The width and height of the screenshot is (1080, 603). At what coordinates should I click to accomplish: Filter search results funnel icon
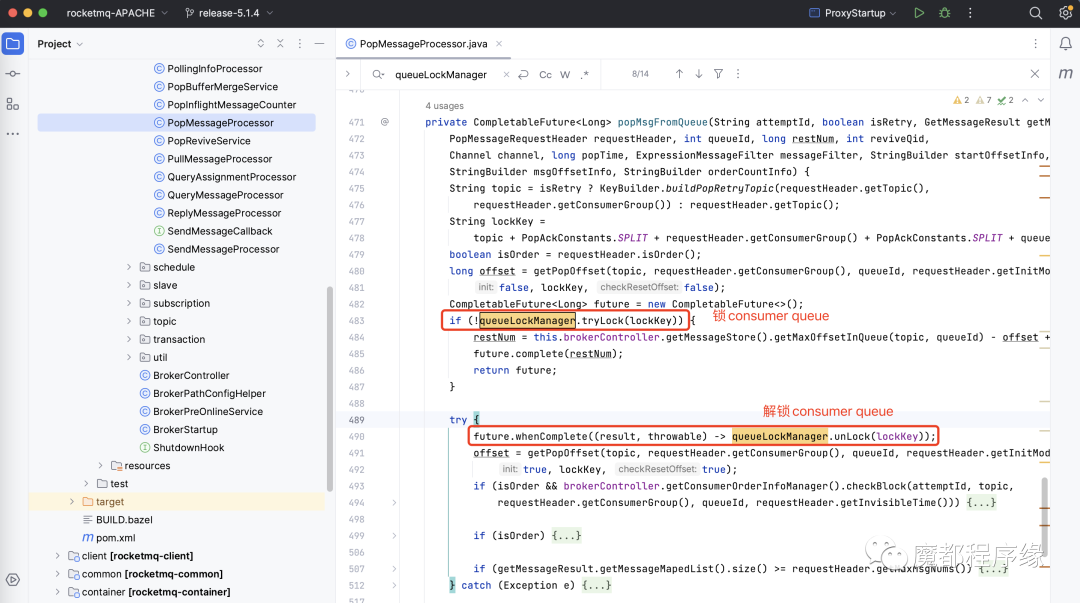click(718, 74)
